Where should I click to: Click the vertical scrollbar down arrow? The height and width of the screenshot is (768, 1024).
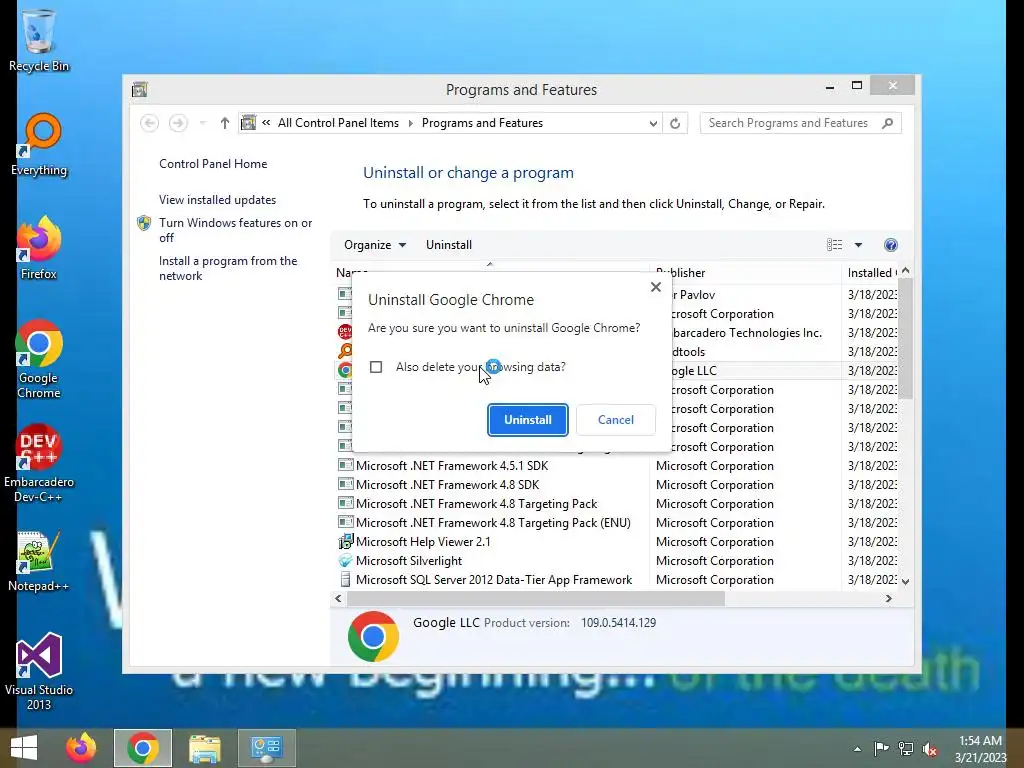[905, 581]
